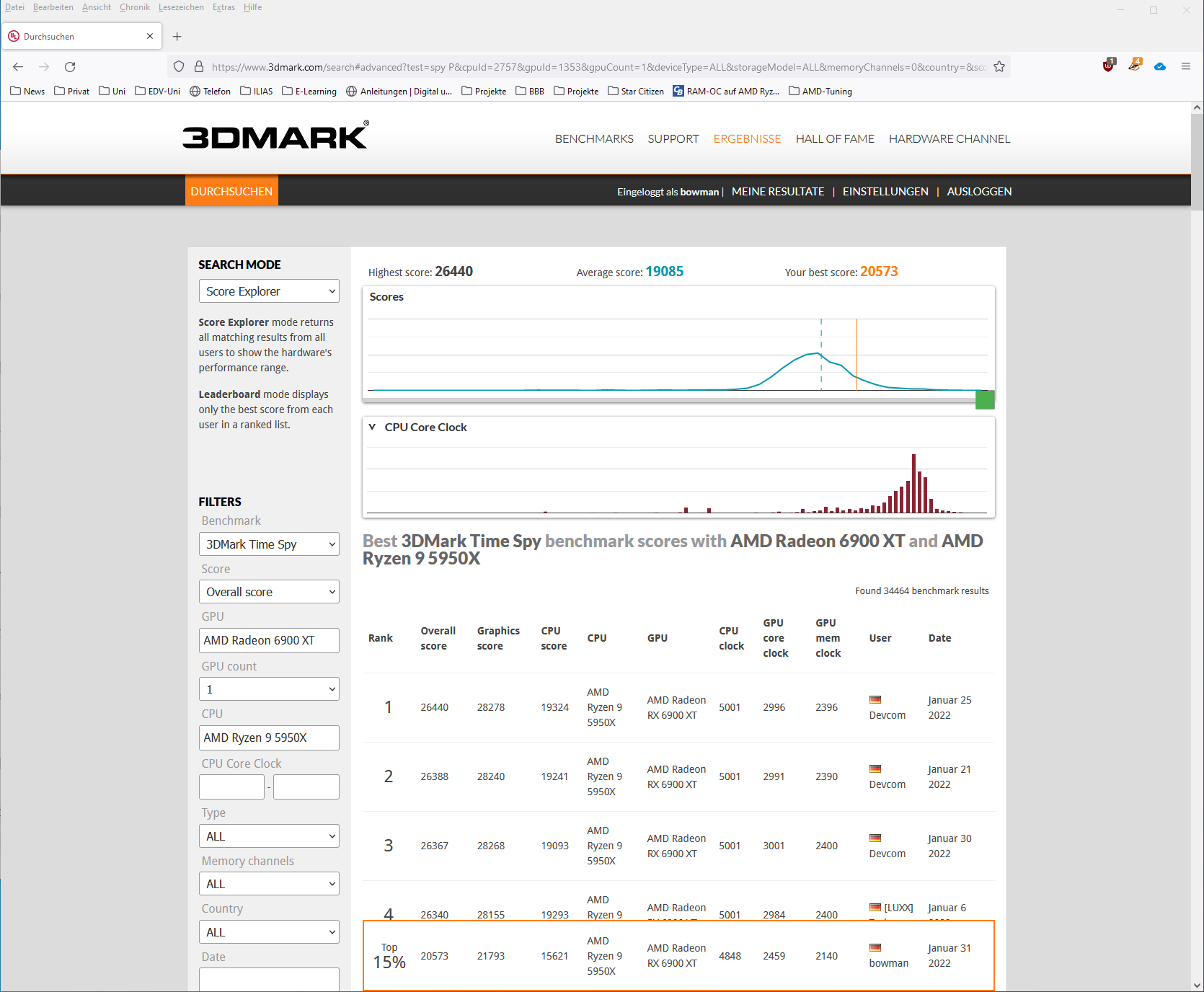Open the Anleitungen | Digital u... bookmark

click(x=399, y=92)
